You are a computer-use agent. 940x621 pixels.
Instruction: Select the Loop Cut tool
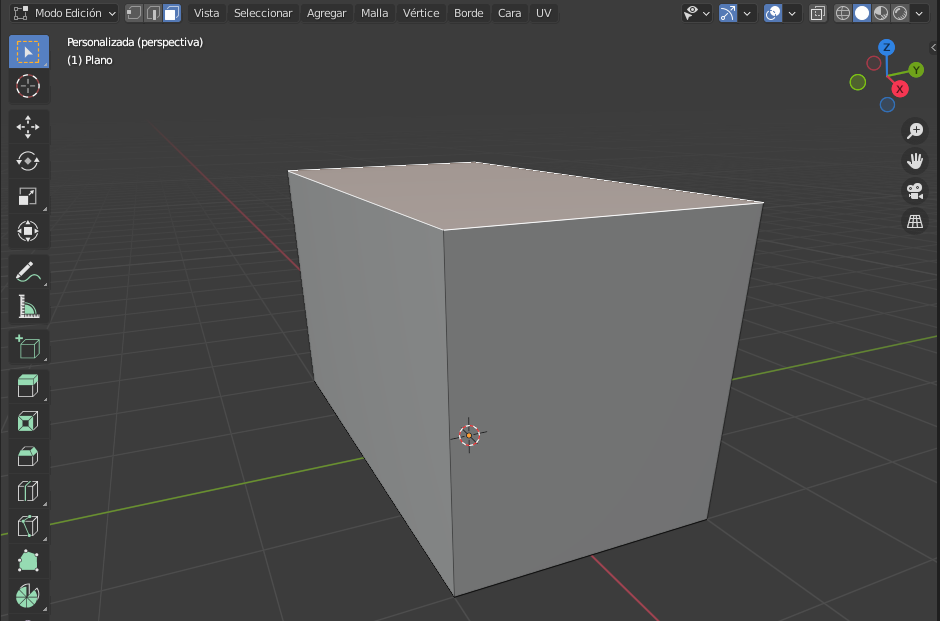pyautogui.click(x=28, y=490)
